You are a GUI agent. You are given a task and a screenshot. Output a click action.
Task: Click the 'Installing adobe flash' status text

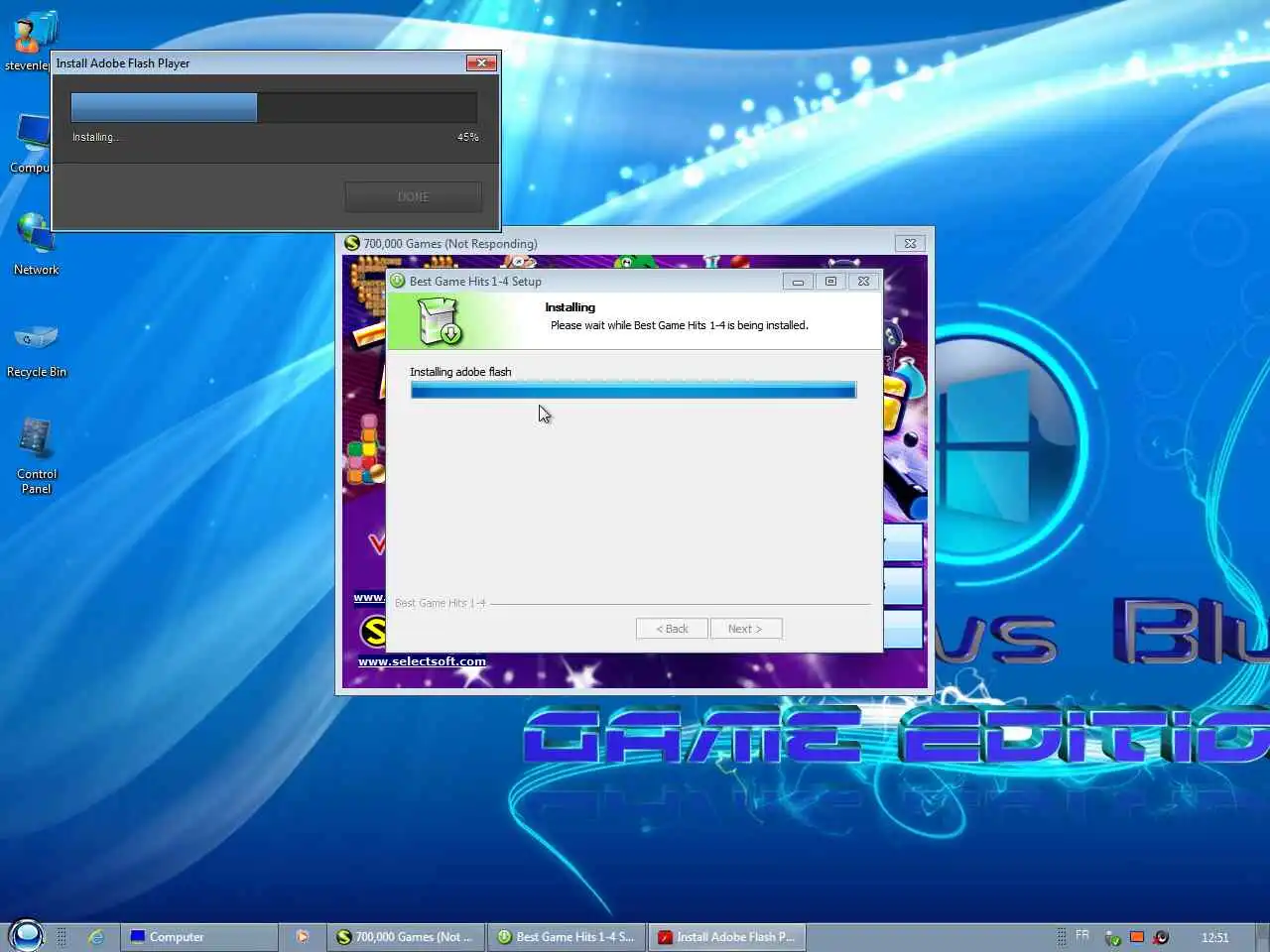pos(460,372)
